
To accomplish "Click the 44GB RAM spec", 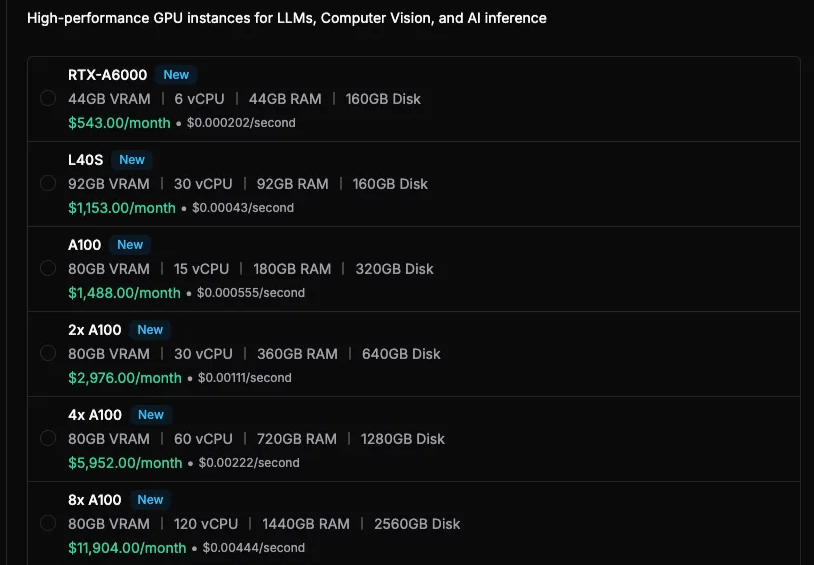I will click(285, 99).
